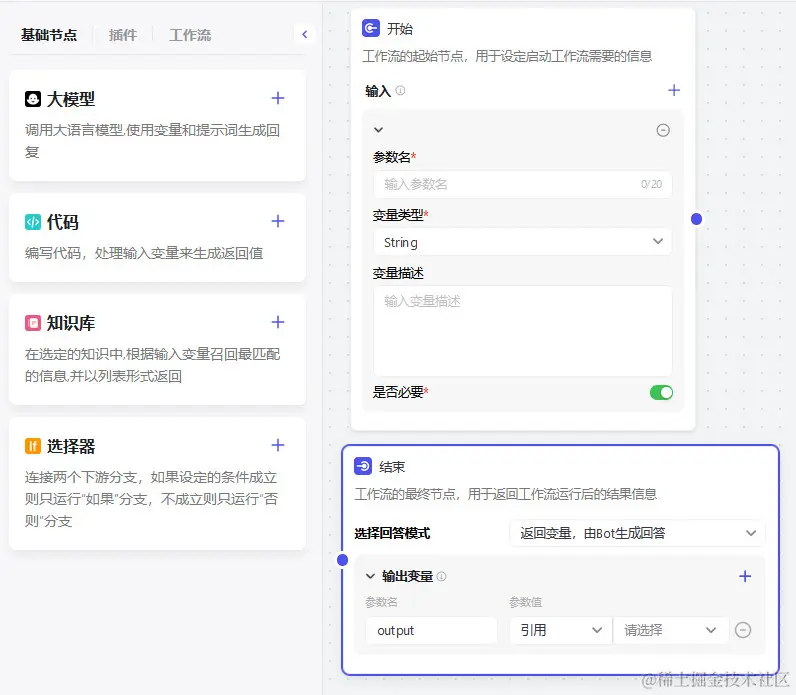The image size is (796, 695).
Task: Open the 输出变量 info tooltip icon
Action: click(442, 576)
